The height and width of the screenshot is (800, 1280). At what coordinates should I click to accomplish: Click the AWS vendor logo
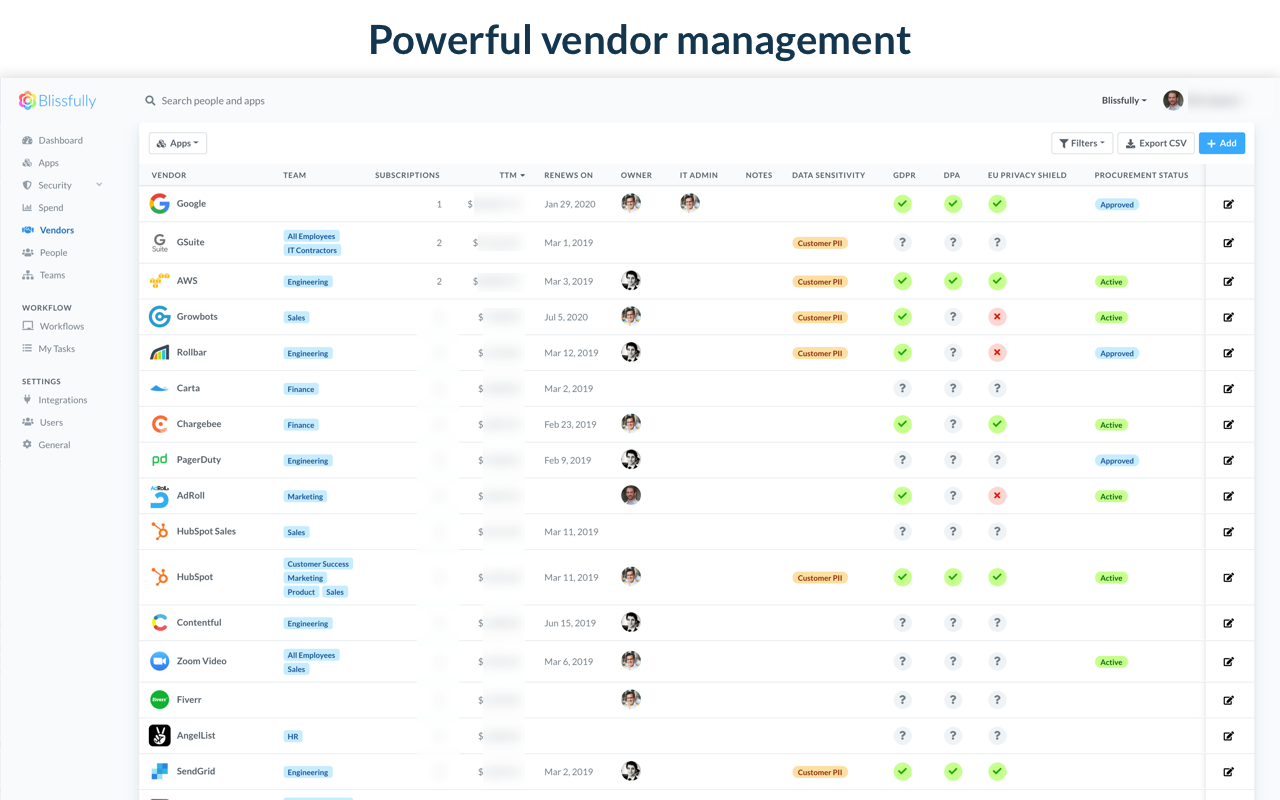pos(159,281)
